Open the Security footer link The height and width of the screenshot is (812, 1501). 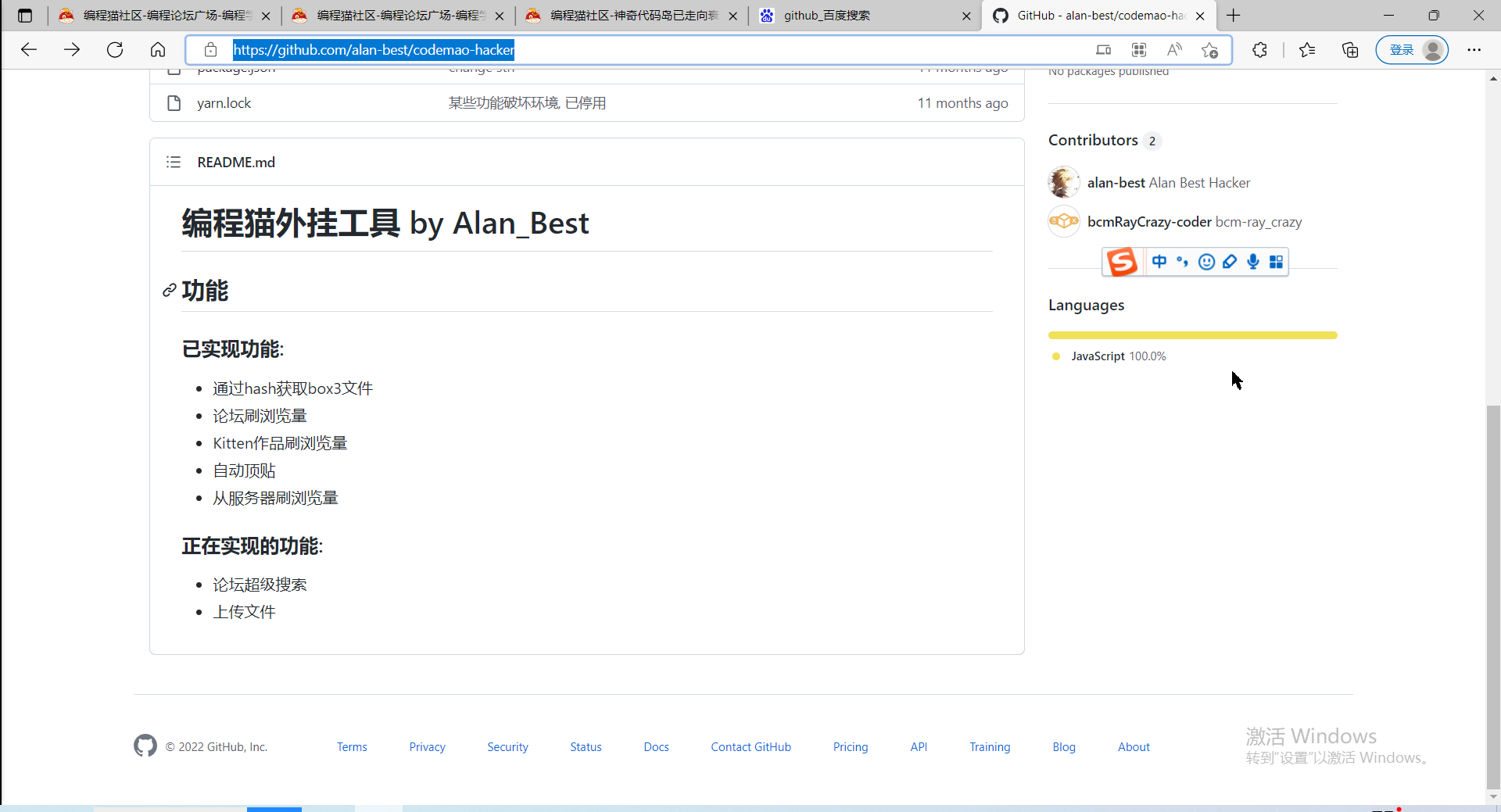point(508,747)
